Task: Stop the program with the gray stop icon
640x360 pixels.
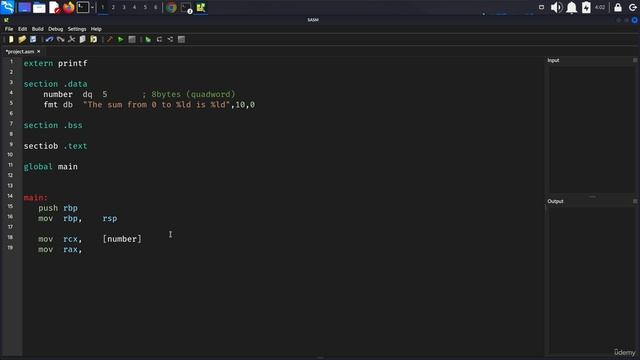Action: (132, 39)
